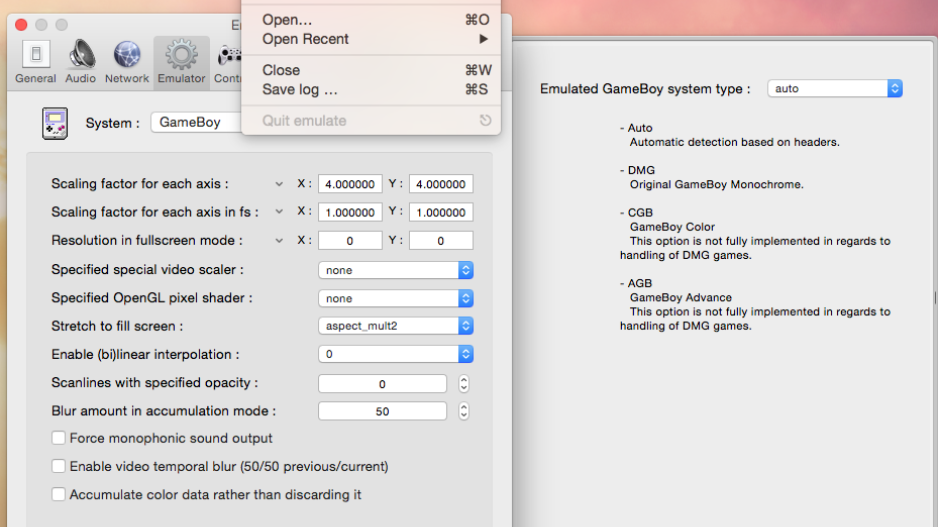
Task: Choose Save log ... menu item
Action: pyautogui.click(x=371, y=89)
